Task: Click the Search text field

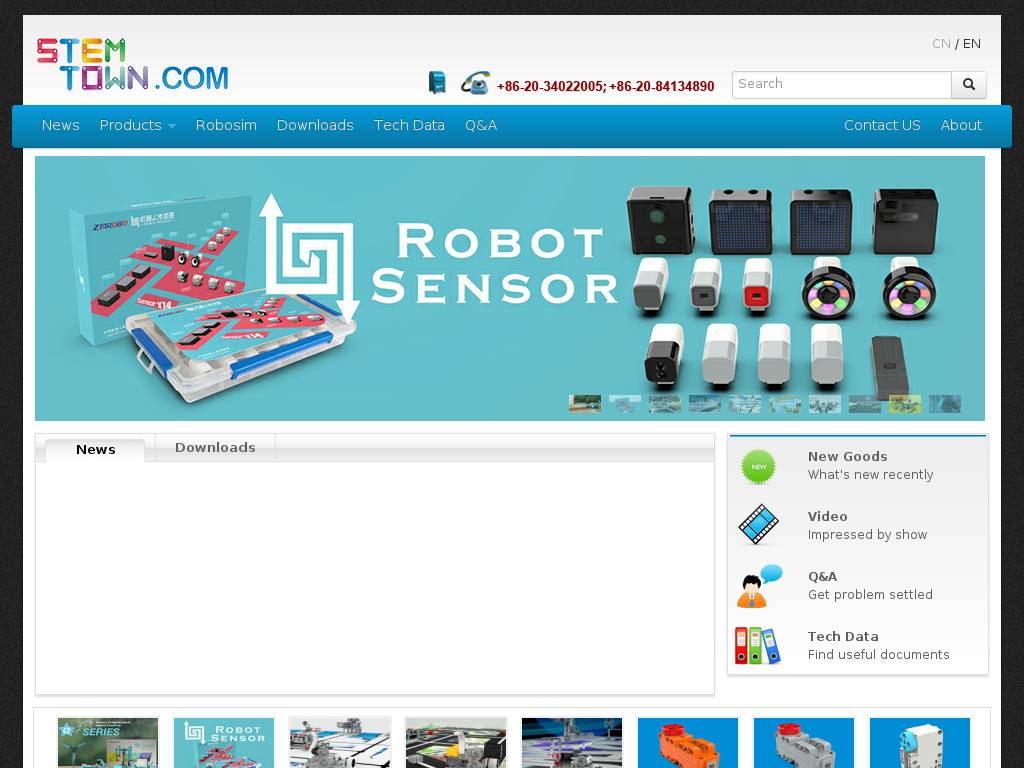Action: tap(841, 84)
